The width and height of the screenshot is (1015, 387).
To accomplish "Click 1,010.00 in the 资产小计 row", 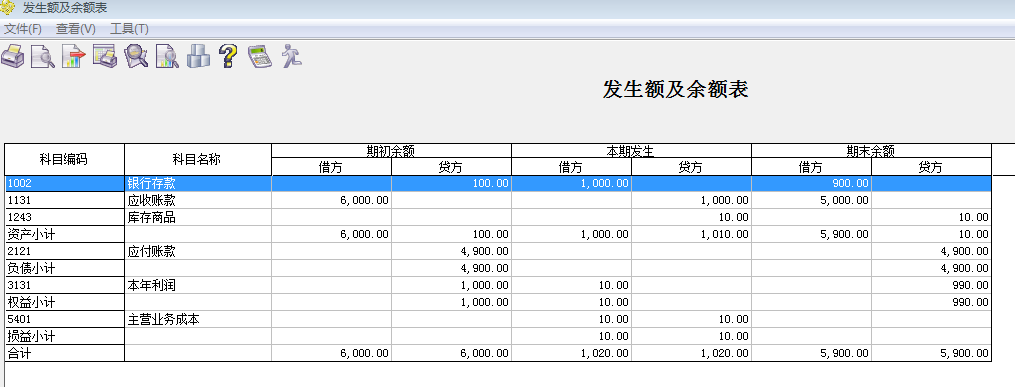I will click(x=691, y=234).
